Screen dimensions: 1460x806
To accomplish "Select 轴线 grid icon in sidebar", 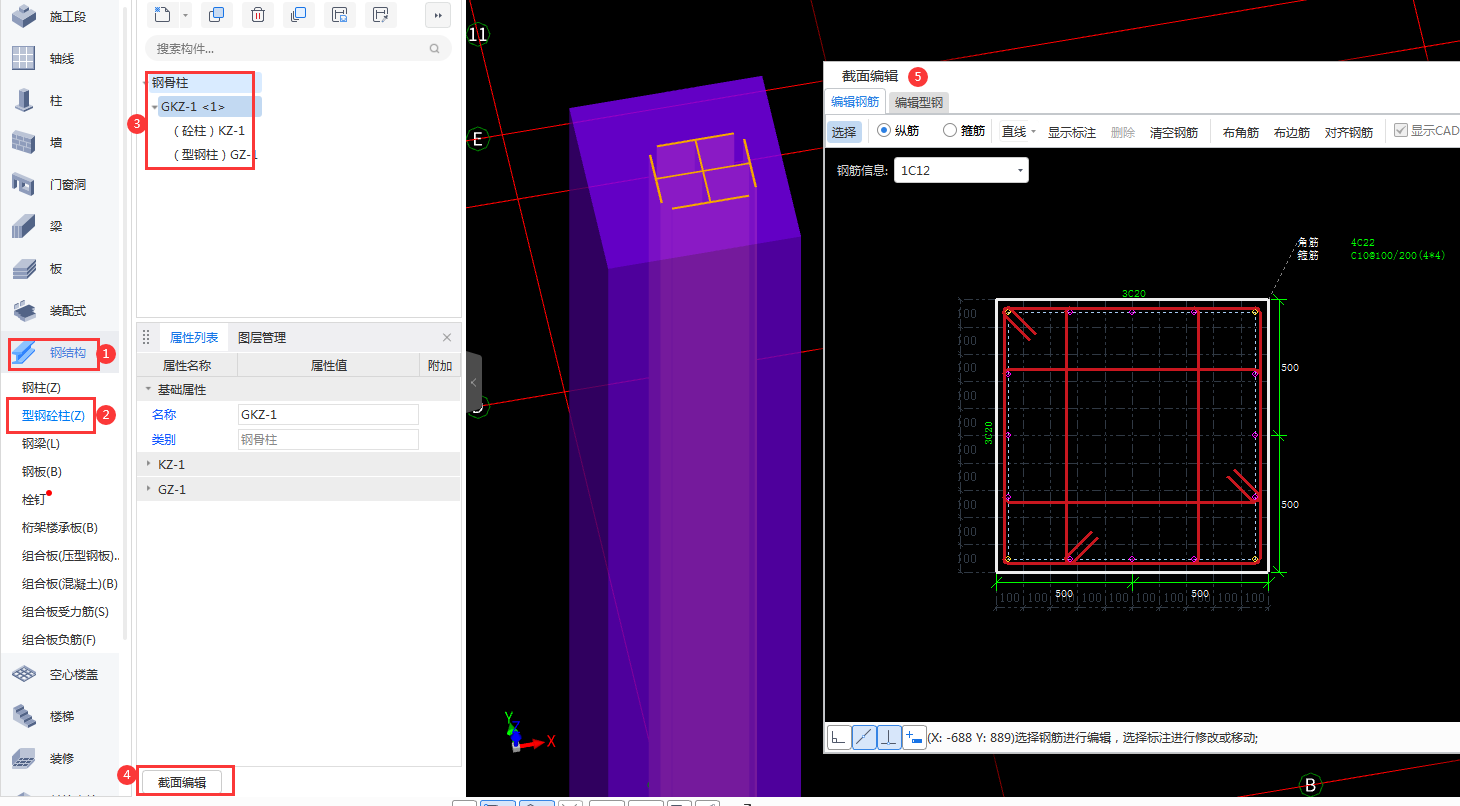I will coord(24,59).
